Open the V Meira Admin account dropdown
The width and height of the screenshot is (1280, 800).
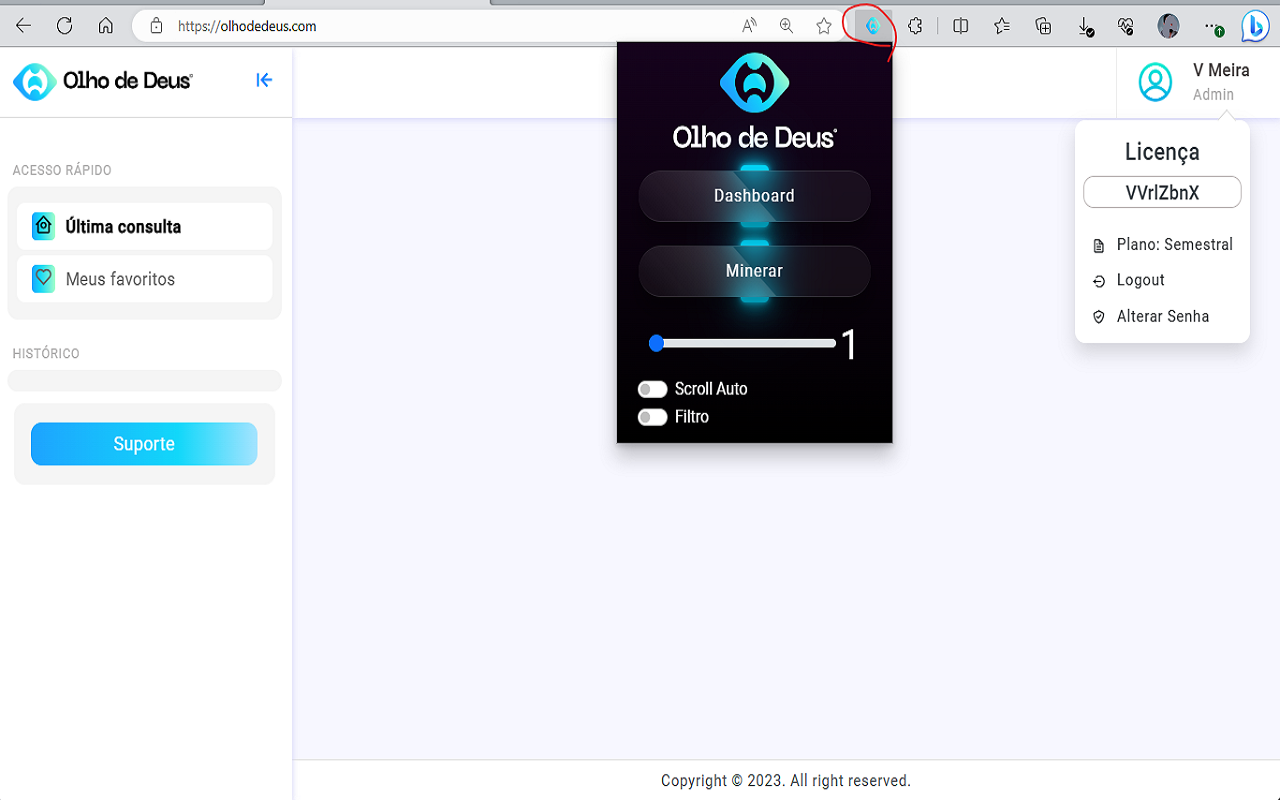coord(1220,82)
